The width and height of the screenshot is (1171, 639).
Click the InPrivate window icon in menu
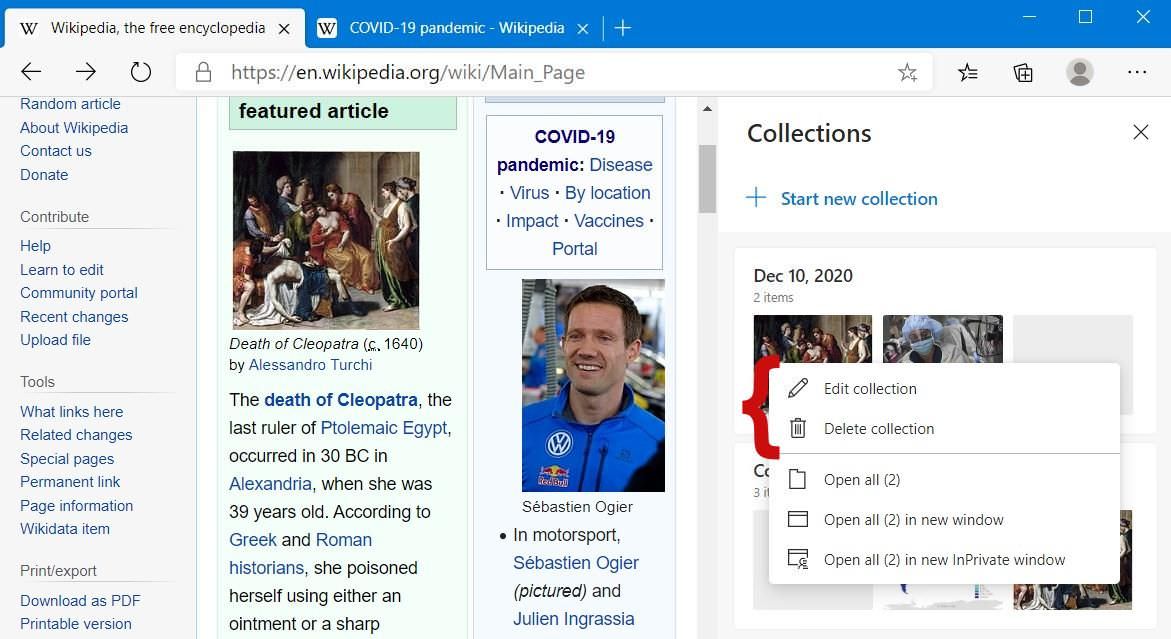pos(798,560)
